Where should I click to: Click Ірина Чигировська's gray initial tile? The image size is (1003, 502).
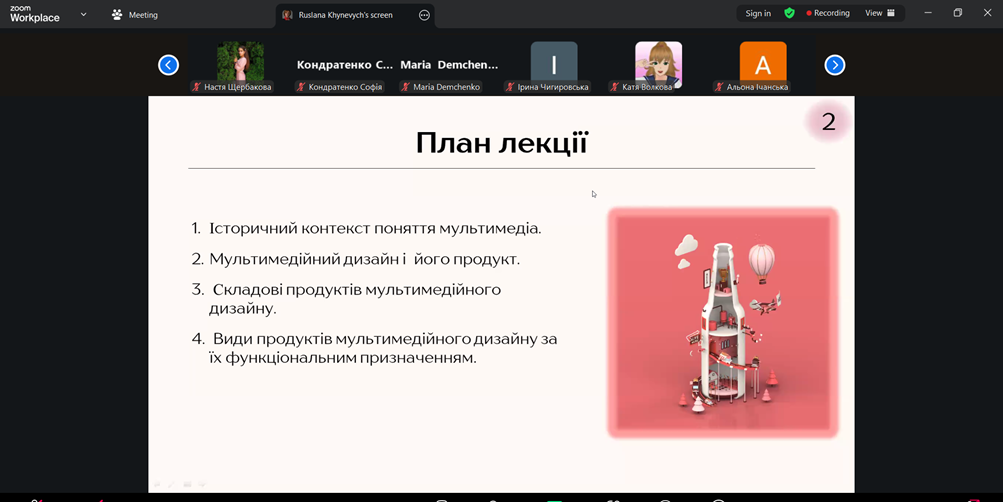tap(554, 63)
